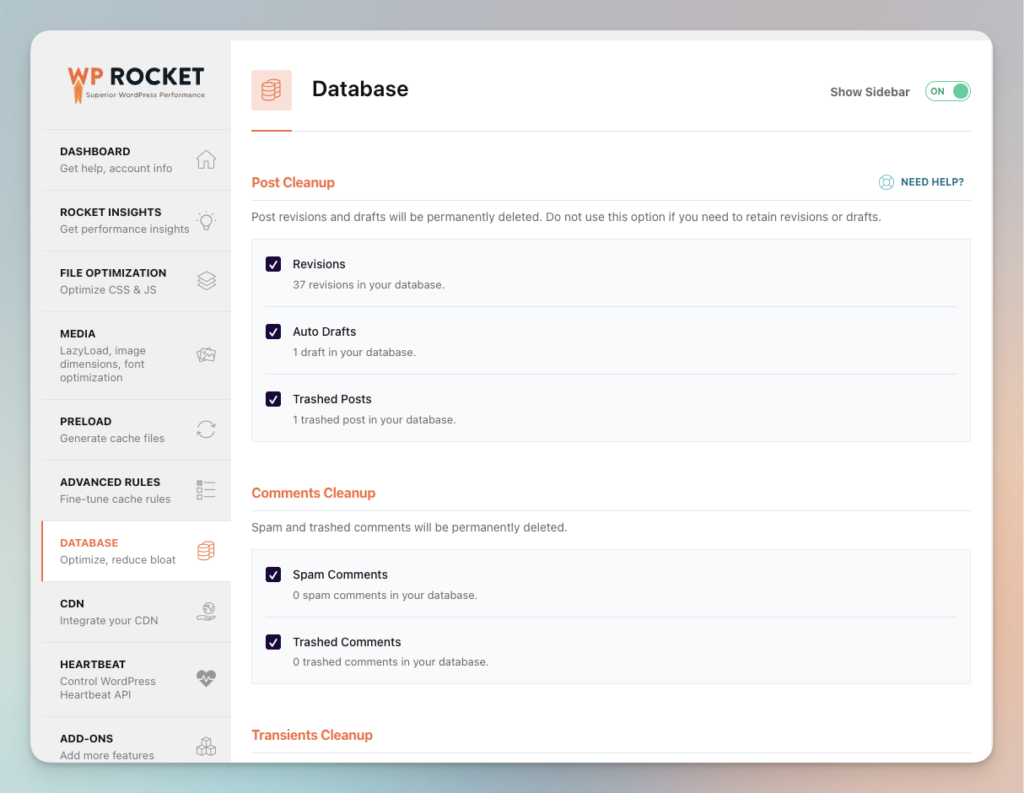Click the Advanced Rules checklist icon
Viewport: 1024px width, 793px height.
206,490
